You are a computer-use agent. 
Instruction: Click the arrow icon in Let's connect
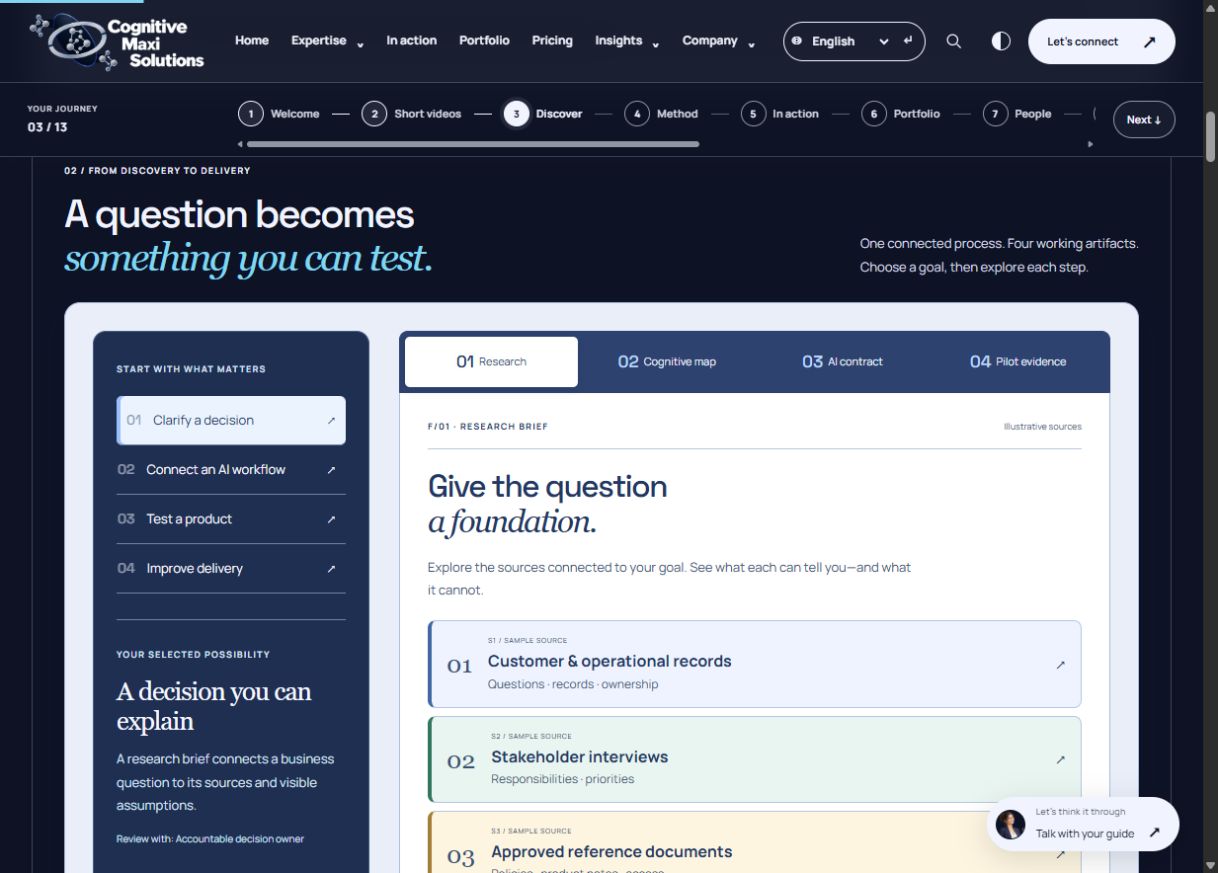click(1150, 42)
